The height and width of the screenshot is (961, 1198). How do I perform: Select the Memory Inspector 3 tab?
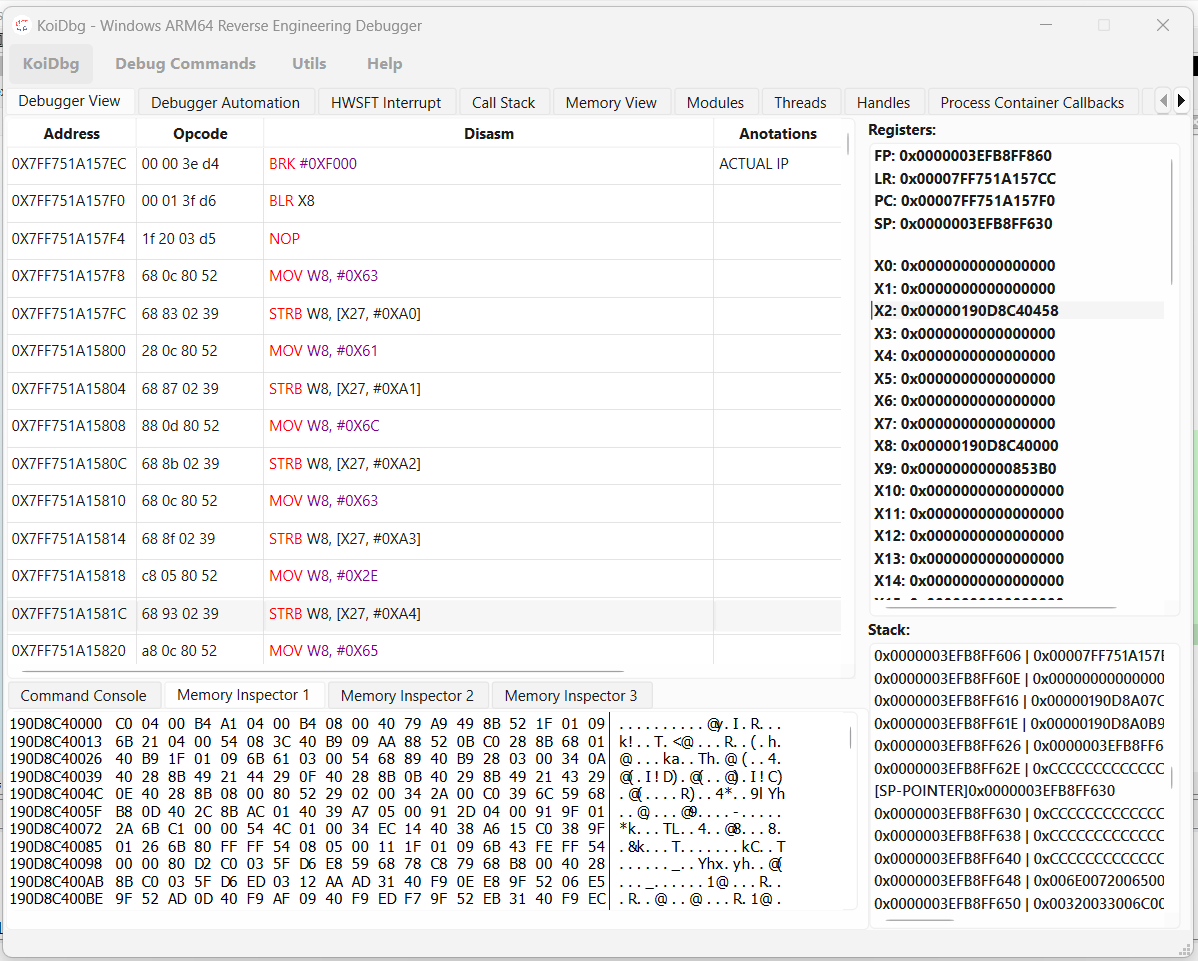(571, 696)
